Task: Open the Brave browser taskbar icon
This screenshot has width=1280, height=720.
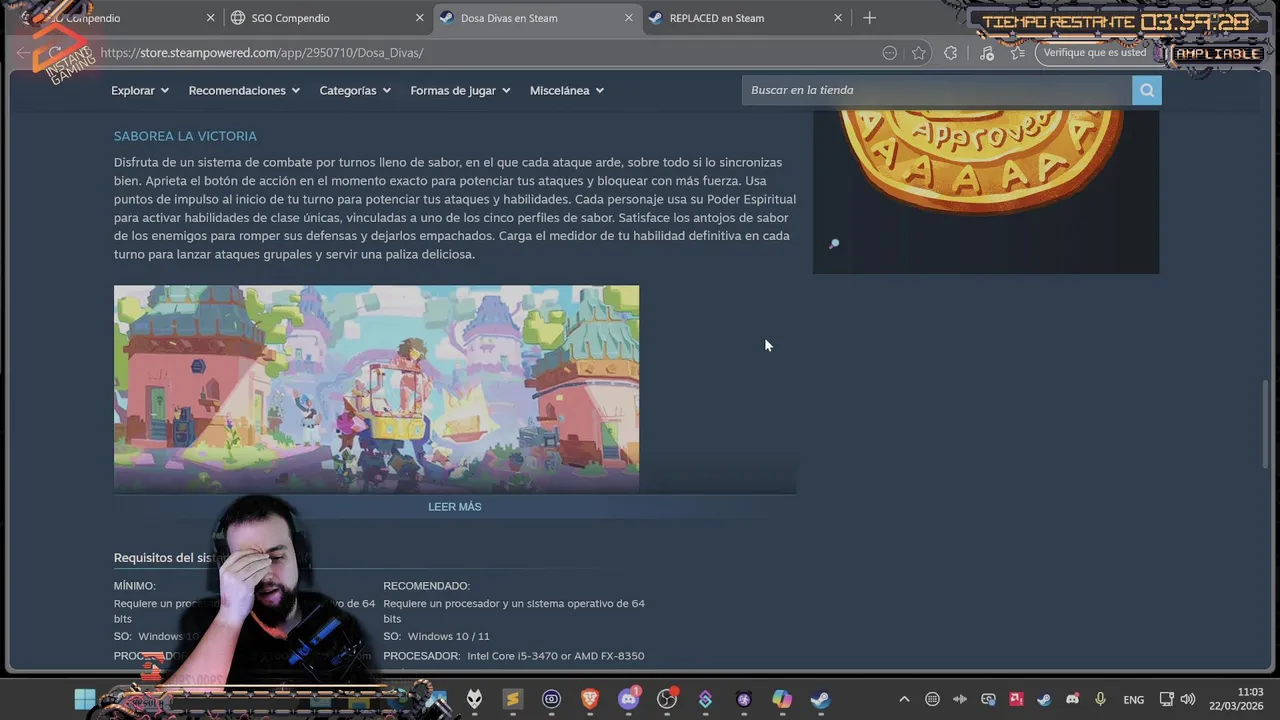Action: (x=590, y=699)
